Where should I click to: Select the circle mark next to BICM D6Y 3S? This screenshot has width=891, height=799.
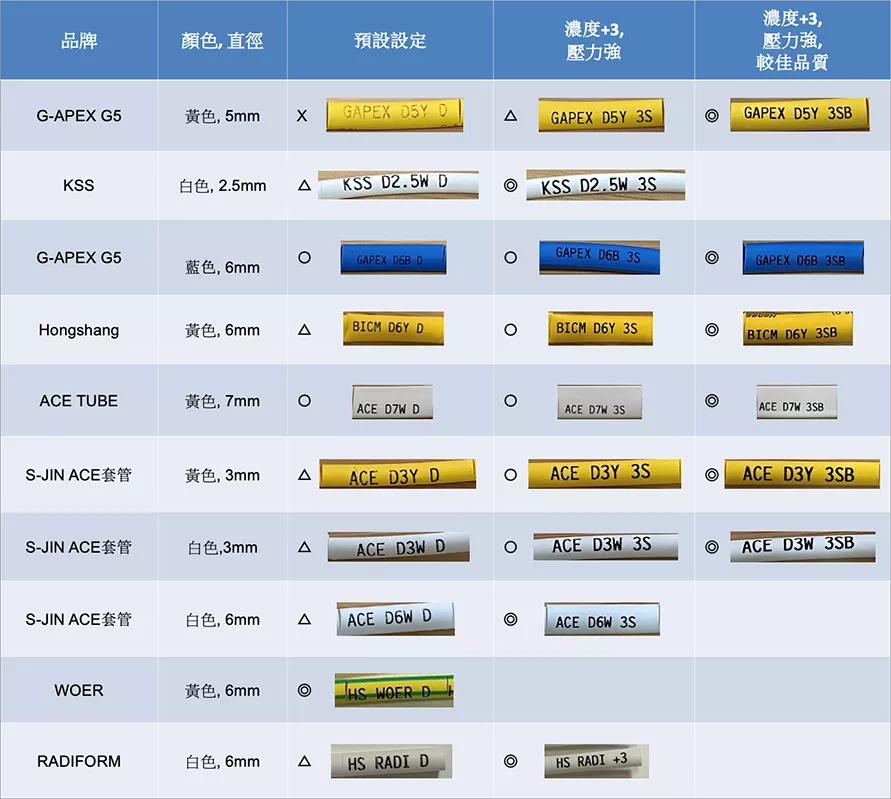510,329
